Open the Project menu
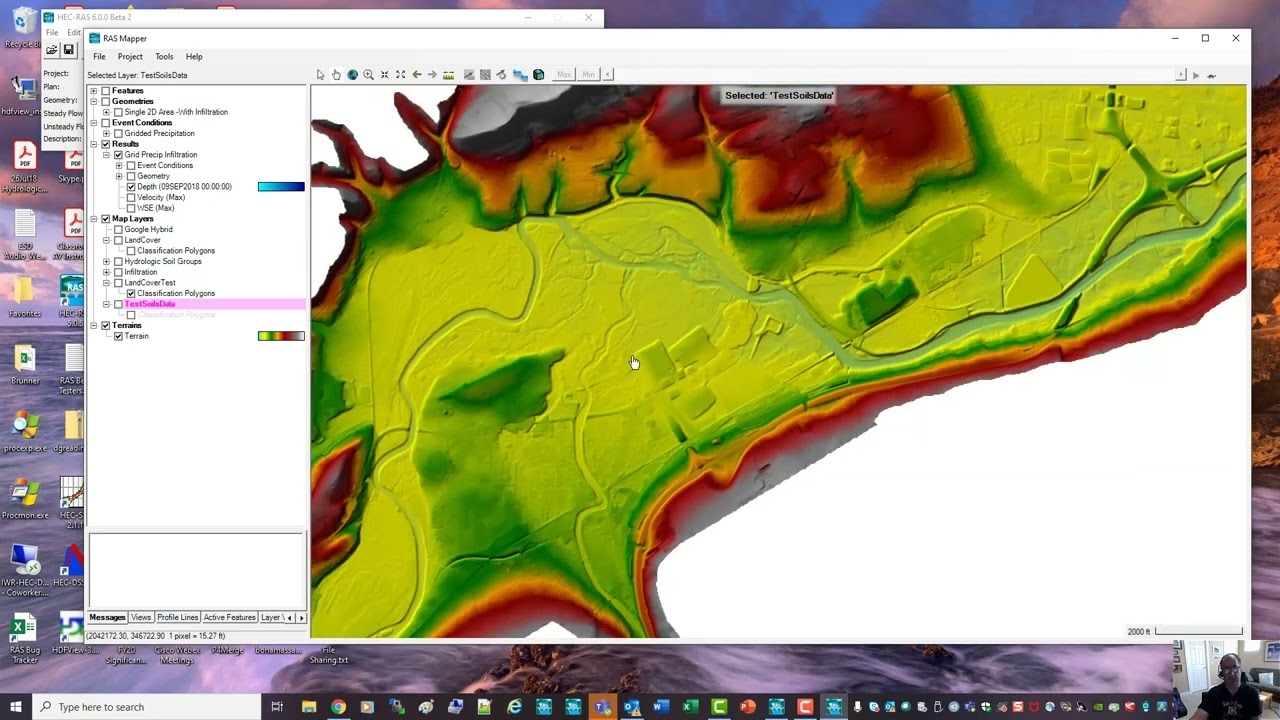 coord(130,57)
